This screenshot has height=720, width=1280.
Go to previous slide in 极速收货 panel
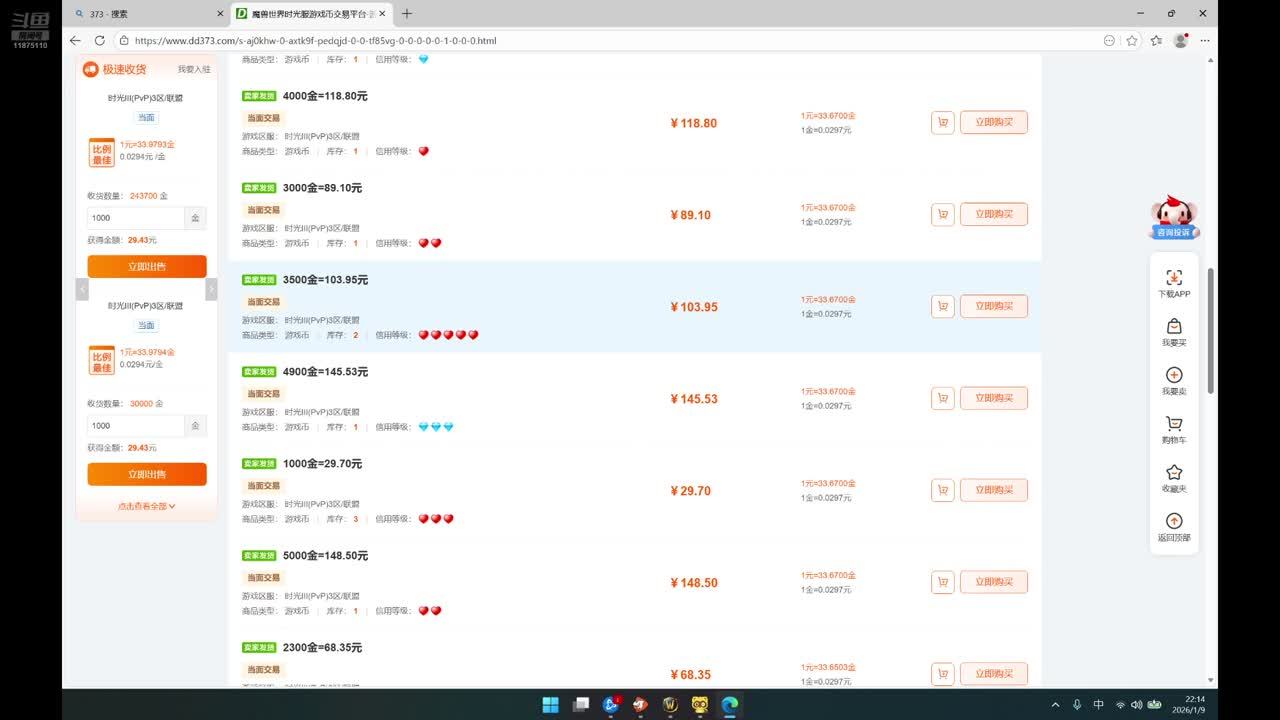[x=82, y=289]
